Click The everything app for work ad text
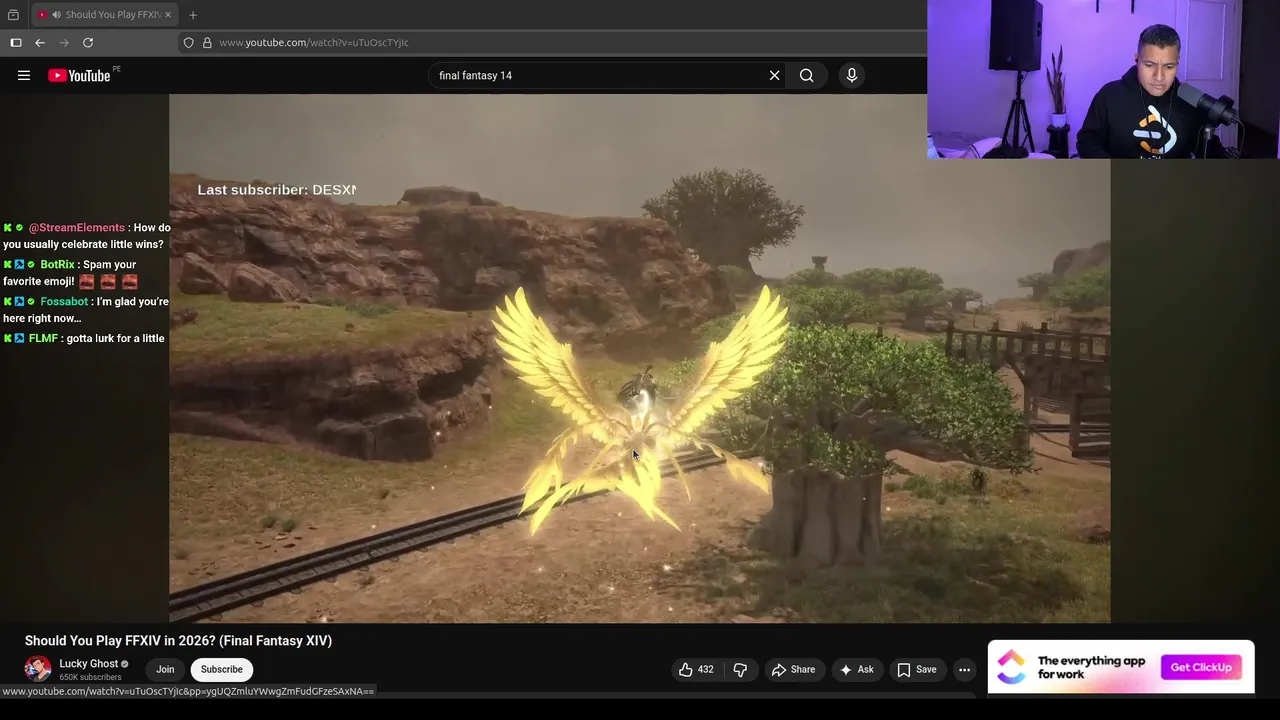Screen dimensions: 1280x720 pos(1091,667)
